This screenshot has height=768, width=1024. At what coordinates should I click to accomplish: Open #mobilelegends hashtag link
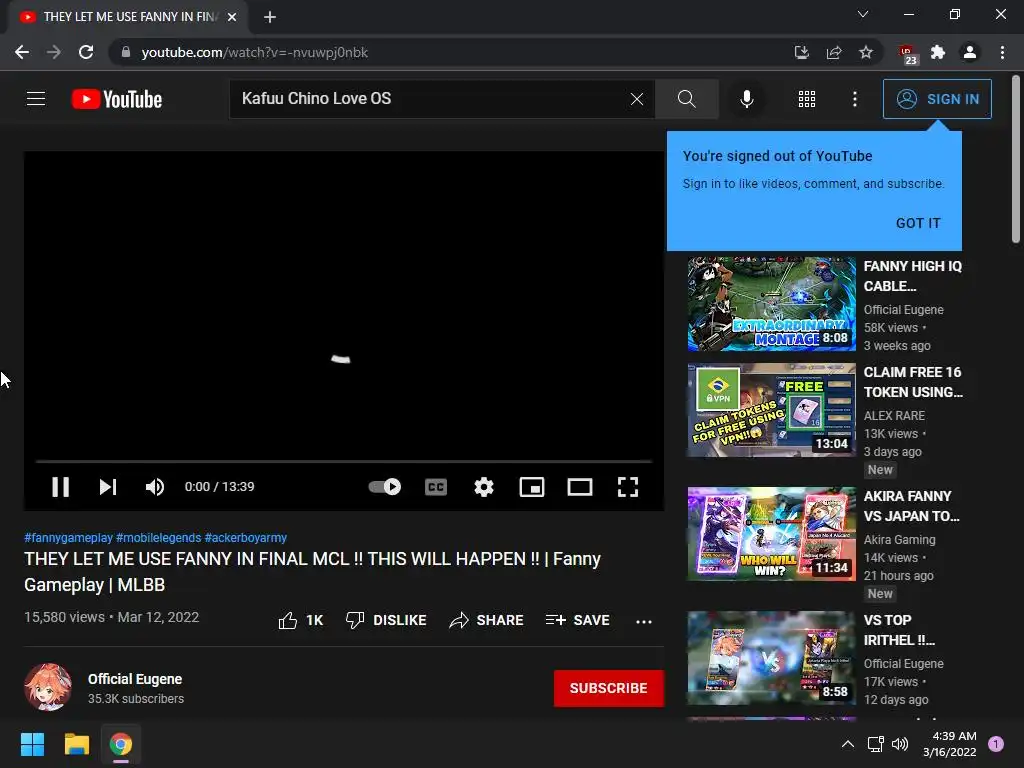click(159, 537)
